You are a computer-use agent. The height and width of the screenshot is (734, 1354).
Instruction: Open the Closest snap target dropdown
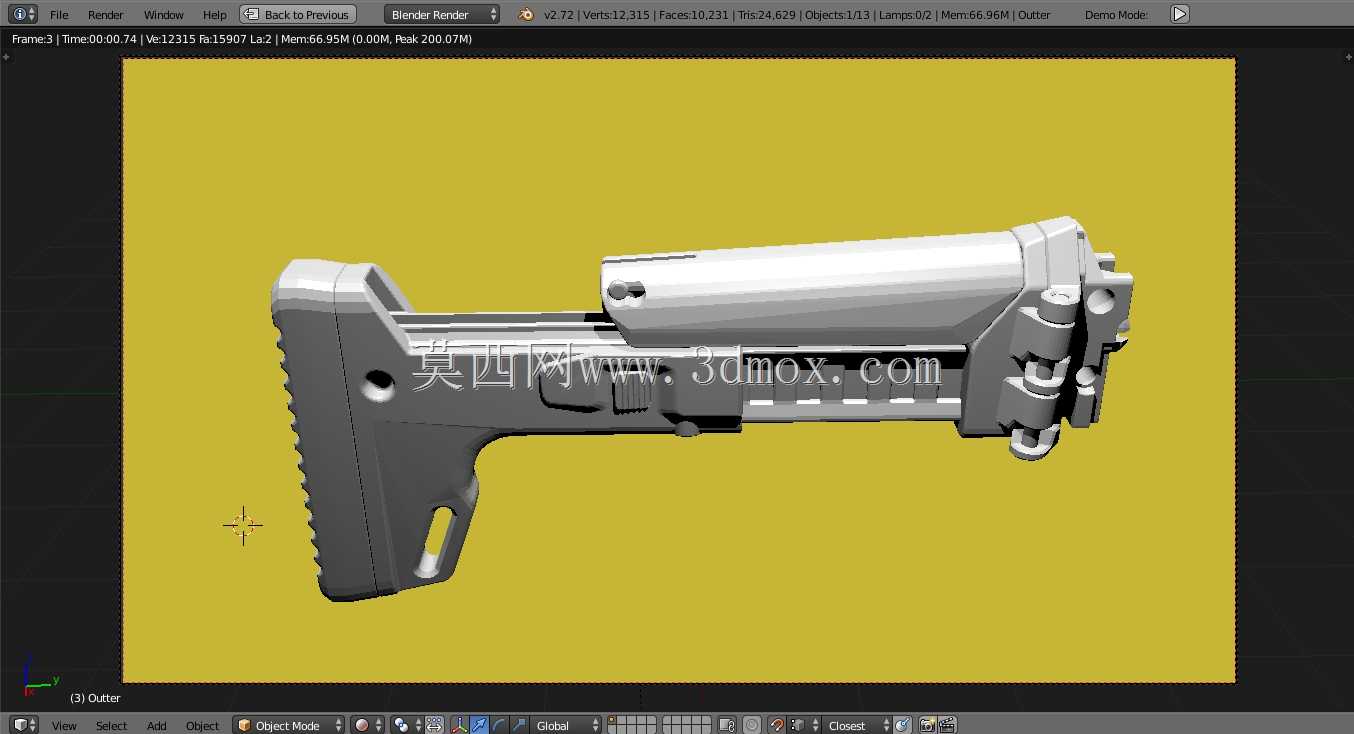coord(858,725)
